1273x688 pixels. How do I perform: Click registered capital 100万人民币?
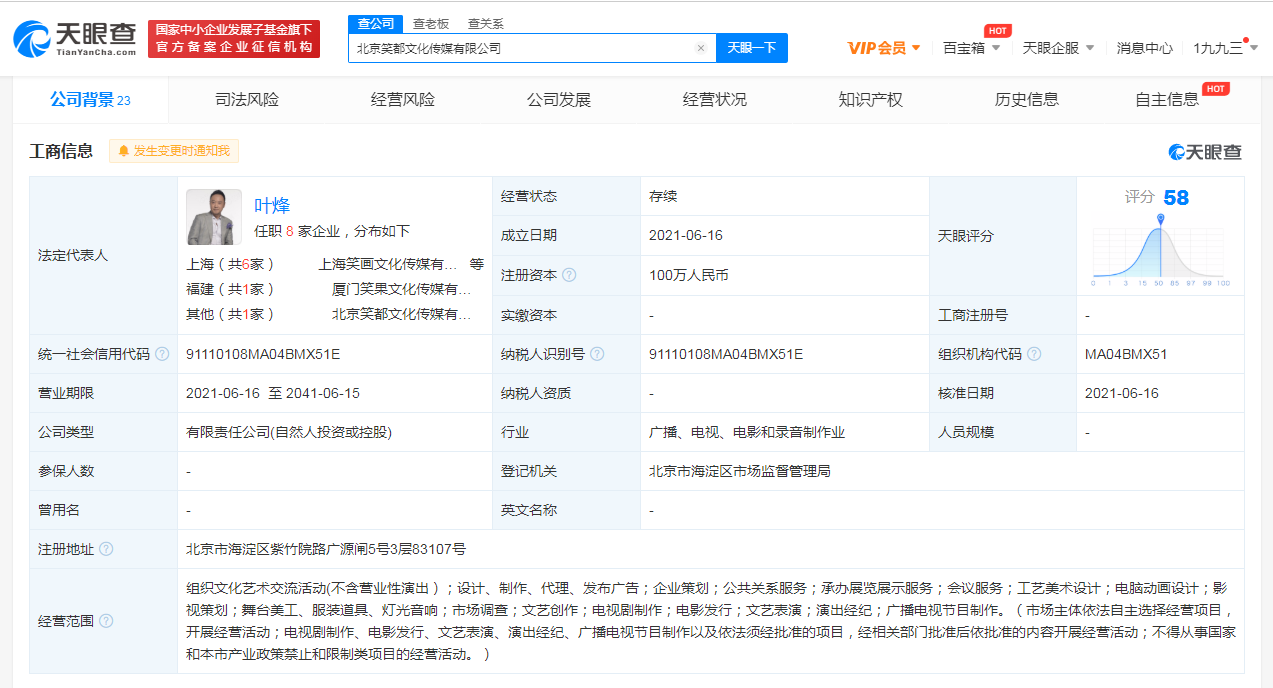[x=689, y=275]
